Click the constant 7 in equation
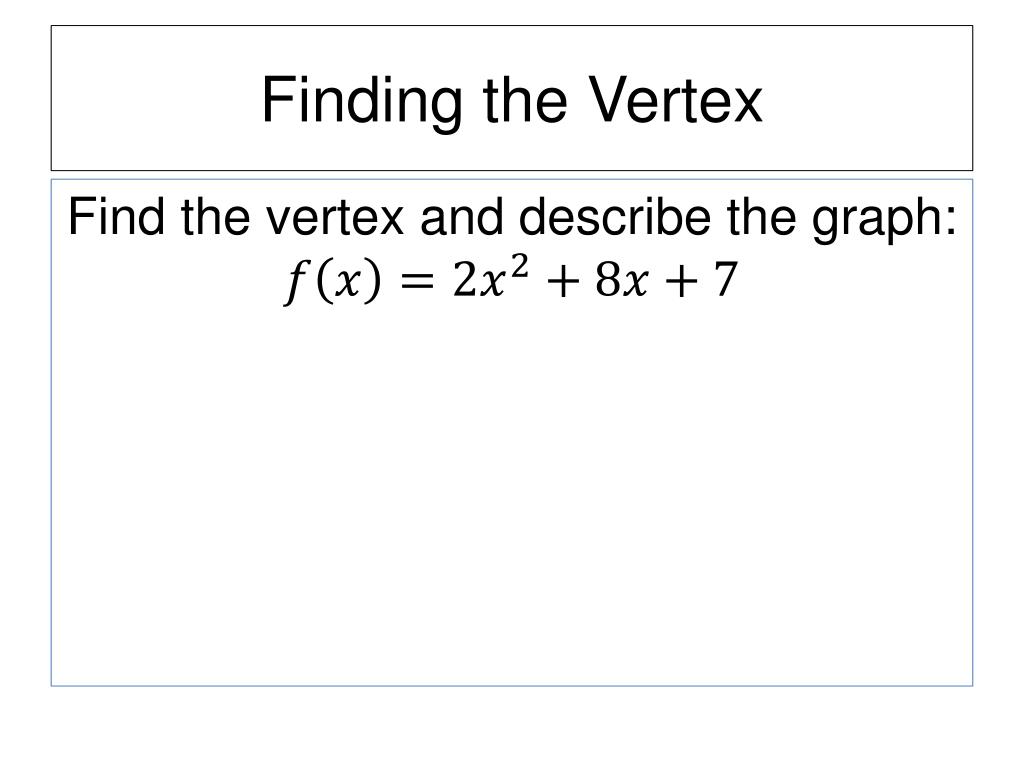The height and width of the screenshot is (768, 1024). click(x=725, y=280)
